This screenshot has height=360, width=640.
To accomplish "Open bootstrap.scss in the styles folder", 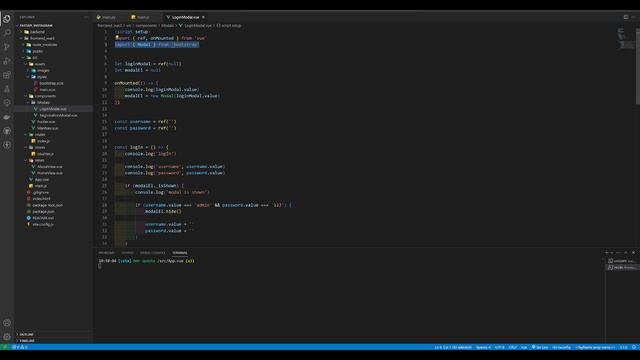I will click(51, 83).
